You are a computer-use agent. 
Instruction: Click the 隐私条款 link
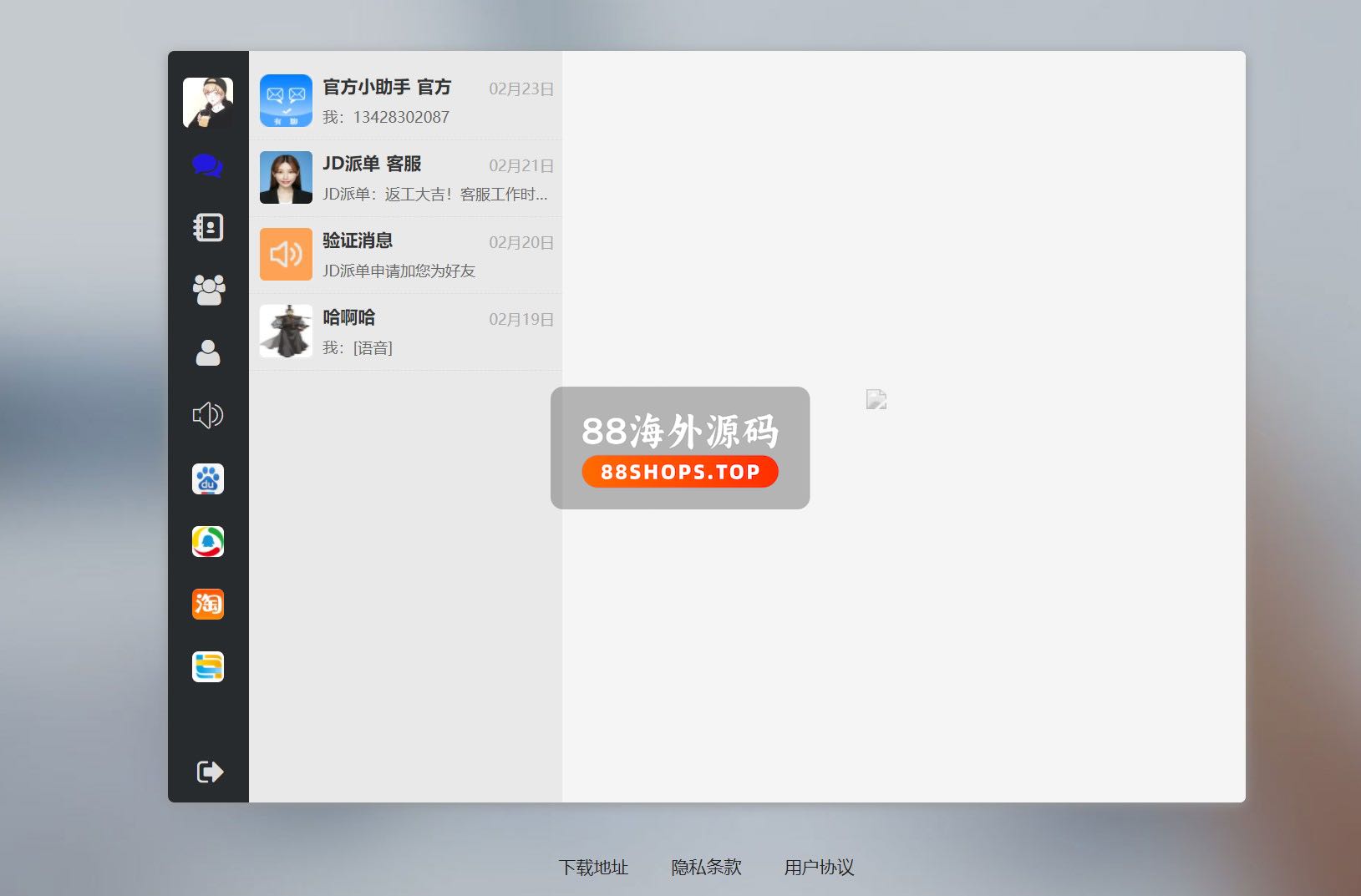tap(706, 868)
